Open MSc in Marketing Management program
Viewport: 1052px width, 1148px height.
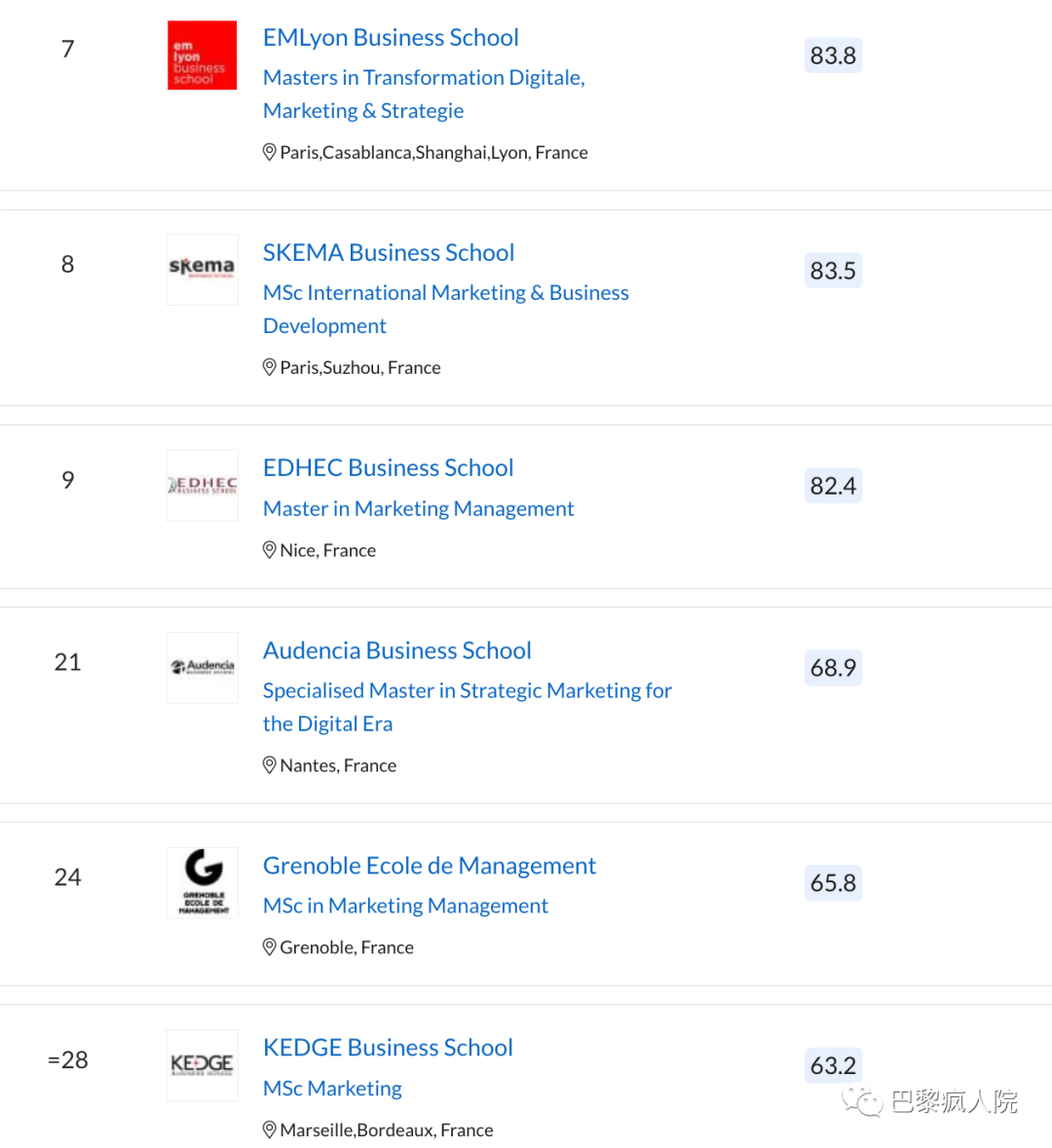(x=405, y=906)
